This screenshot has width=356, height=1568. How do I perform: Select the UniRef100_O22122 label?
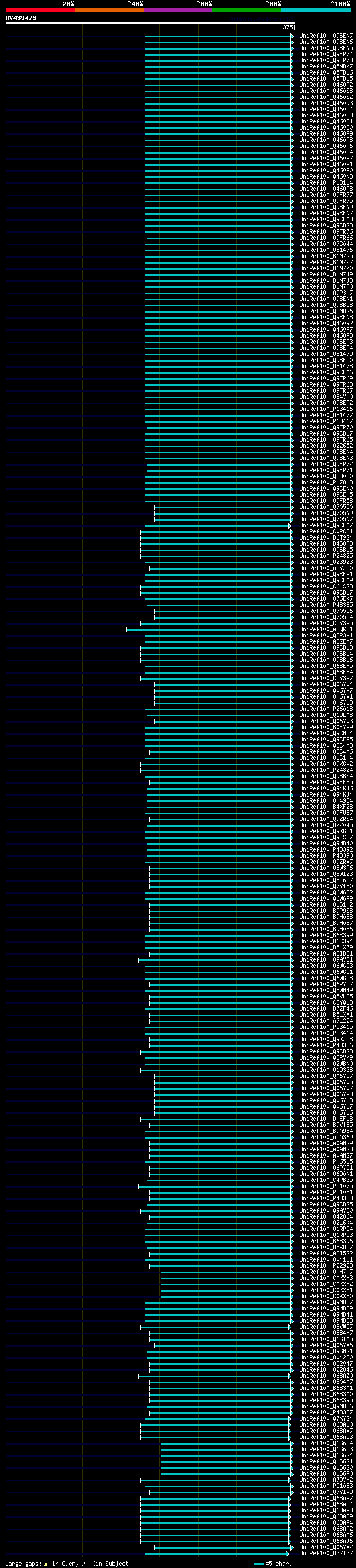(x=326, y=1554)
